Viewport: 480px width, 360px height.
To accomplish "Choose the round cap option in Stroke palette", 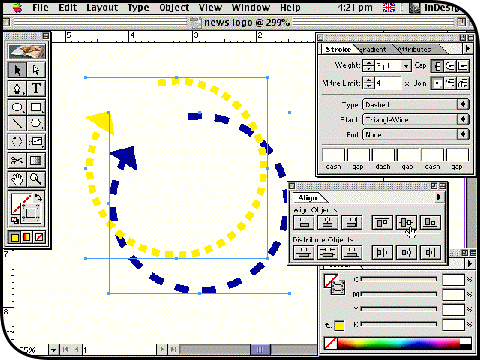I will point(450,66).
